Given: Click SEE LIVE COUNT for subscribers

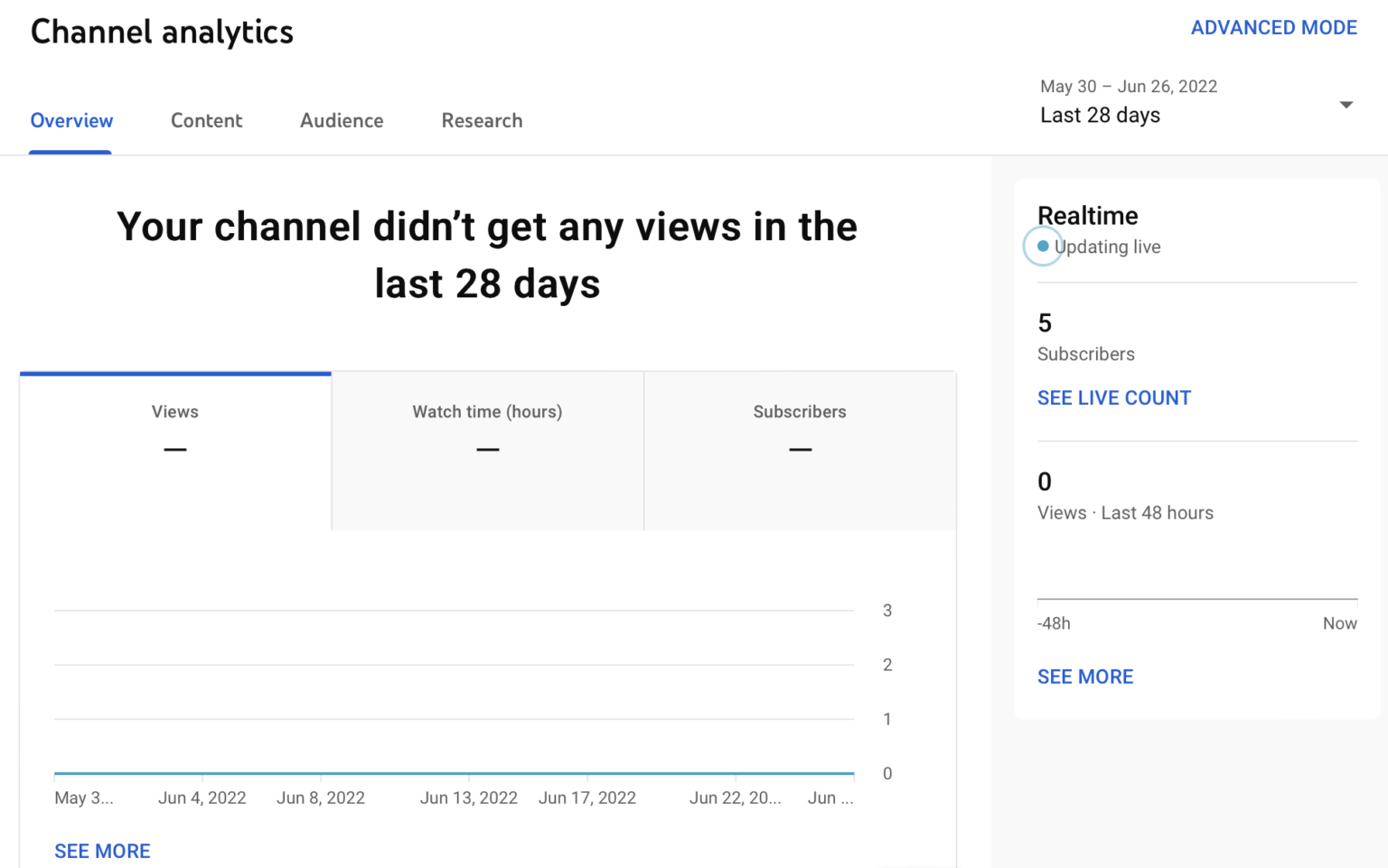Looking at the screenshot, I should tap(1114, 397).
